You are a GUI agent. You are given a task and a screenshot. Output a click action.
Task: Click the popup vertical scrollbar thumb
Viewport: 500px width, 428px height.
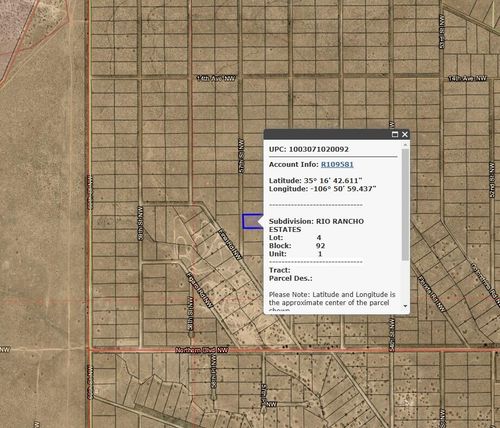[405, 204]
